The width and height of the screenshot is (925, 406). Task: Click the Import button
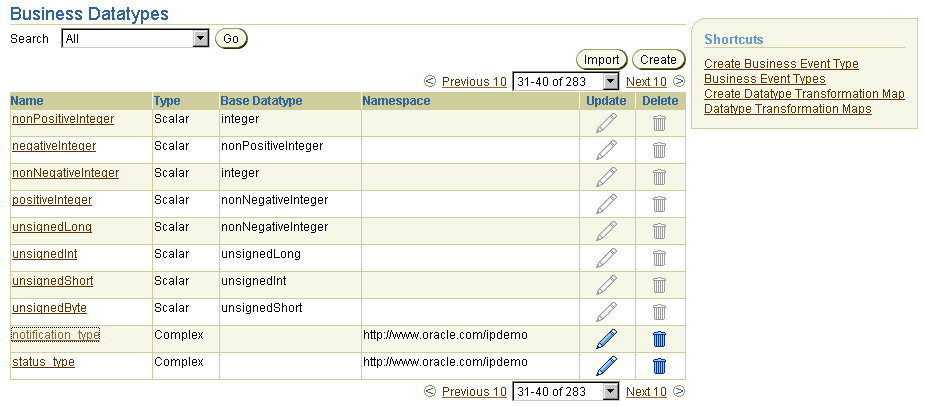coord(601,60)
